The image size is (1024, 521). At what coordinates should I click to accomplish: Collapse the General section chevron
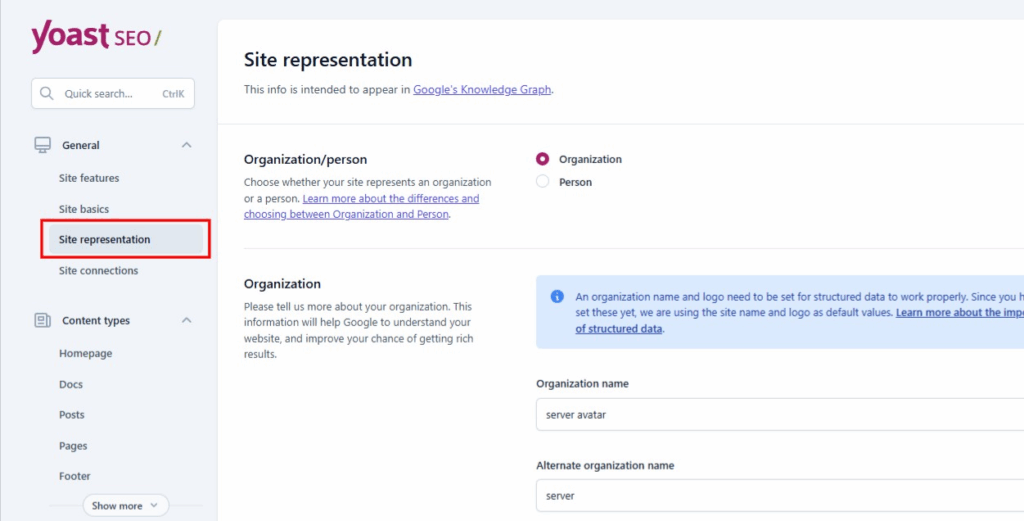pyautogui.click(x=186, y=145)
